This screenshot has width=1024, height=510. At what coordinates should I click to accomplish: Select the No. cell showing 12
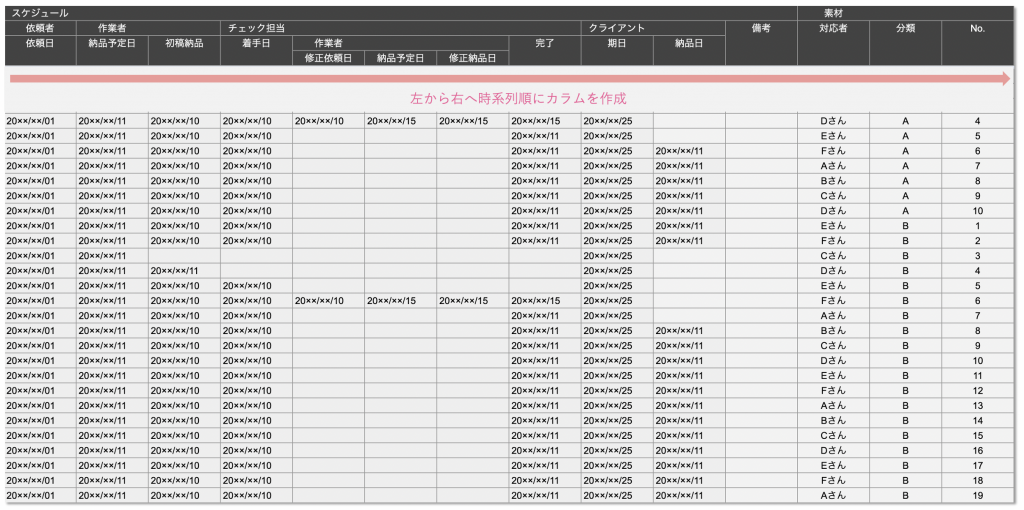pos(978,390)
